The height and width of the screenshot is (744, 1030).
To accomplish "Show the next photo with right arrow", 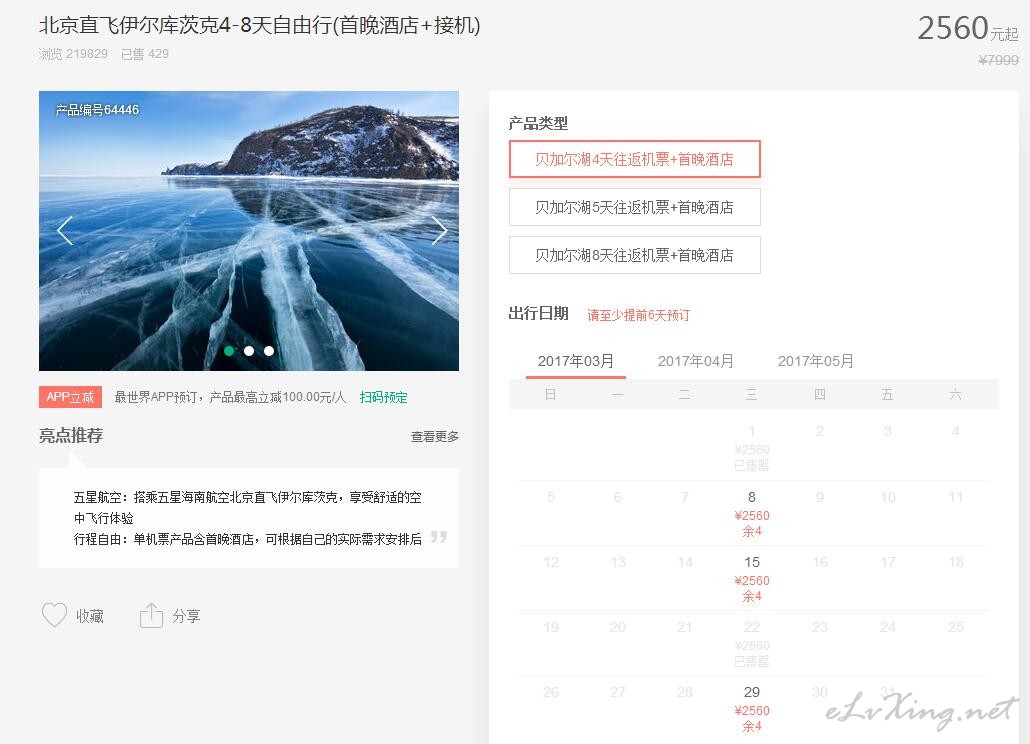I will pos(439,230).
